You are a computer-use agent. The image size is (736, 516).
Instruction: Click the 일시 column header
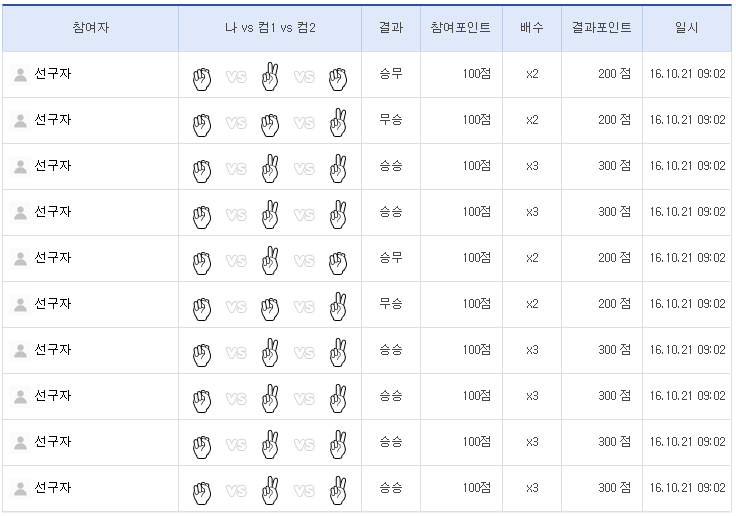[687, 28]
